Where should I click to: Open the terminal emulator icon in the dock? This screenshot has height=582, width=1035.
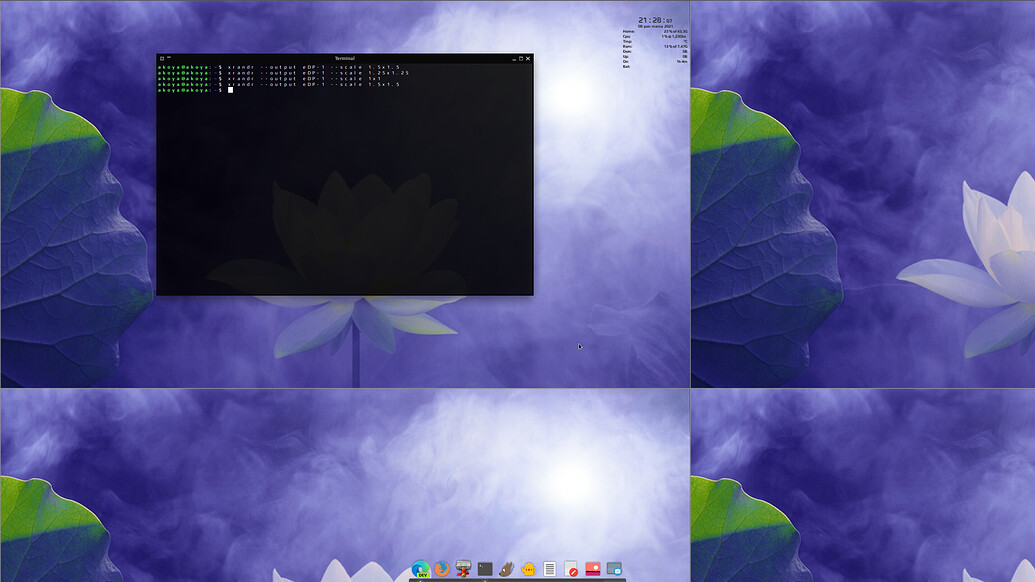point(485,570)
